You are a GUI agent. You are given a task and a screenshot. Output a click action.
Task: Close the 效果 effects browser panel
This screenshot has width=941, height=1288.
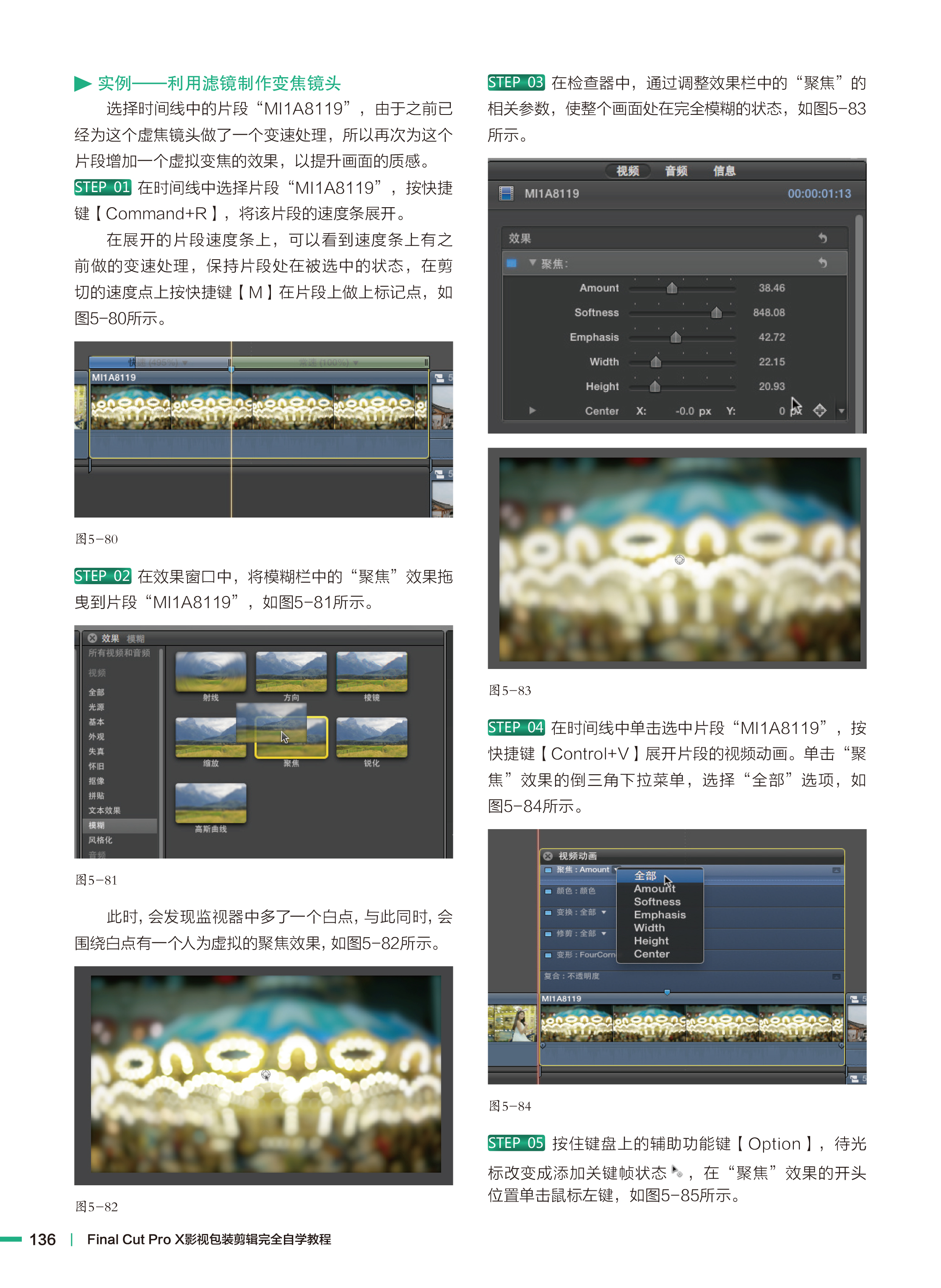coord(92,638)
